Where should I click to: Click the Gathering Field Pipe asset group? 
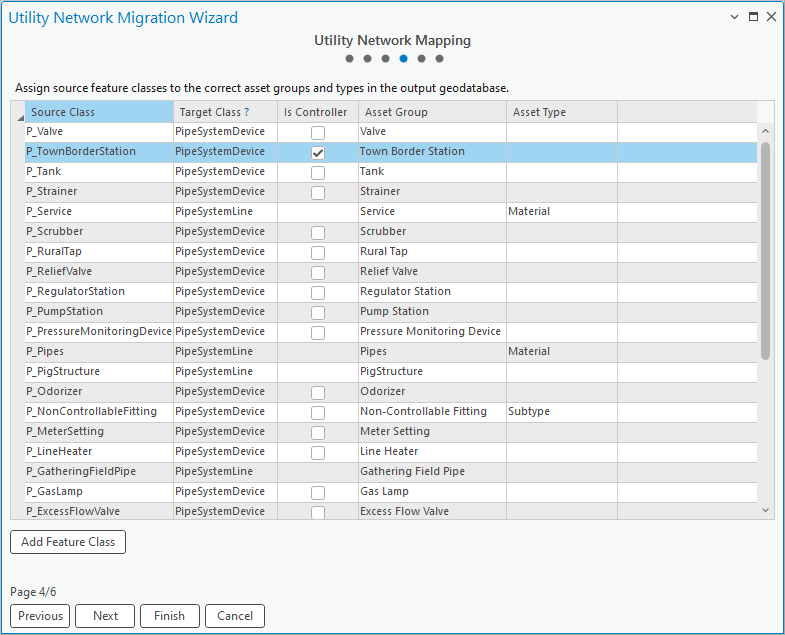(x=433, y=472)
